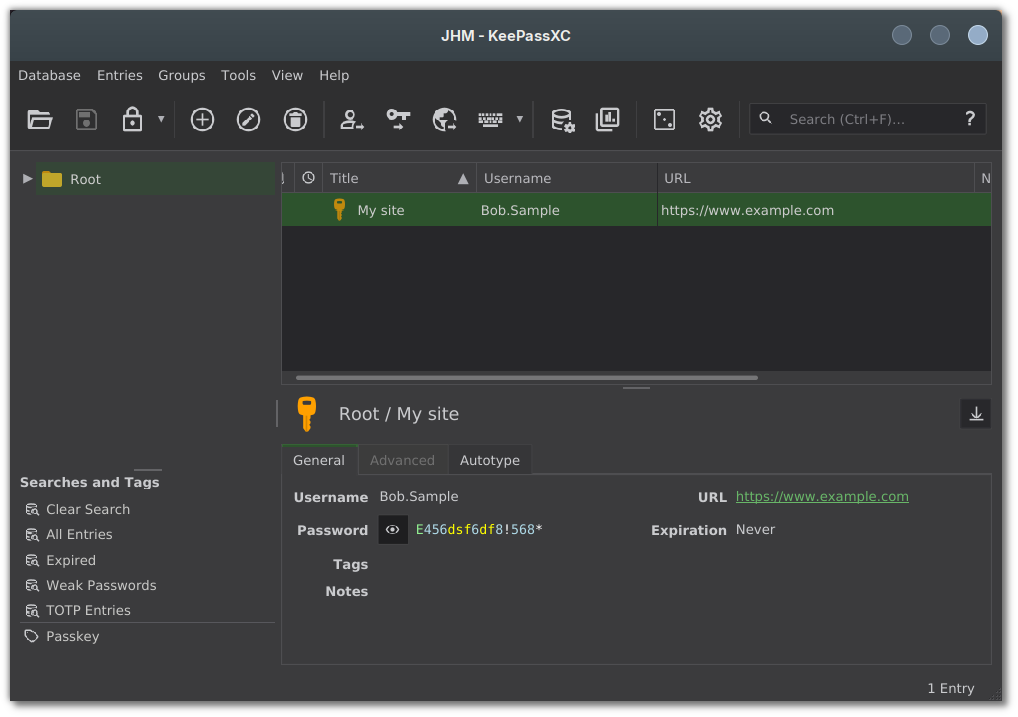The width and height of the screenshot is (1018, 717).
Task: Perform Auto-Type with keyboard icon
Action: tap(490, 120)
